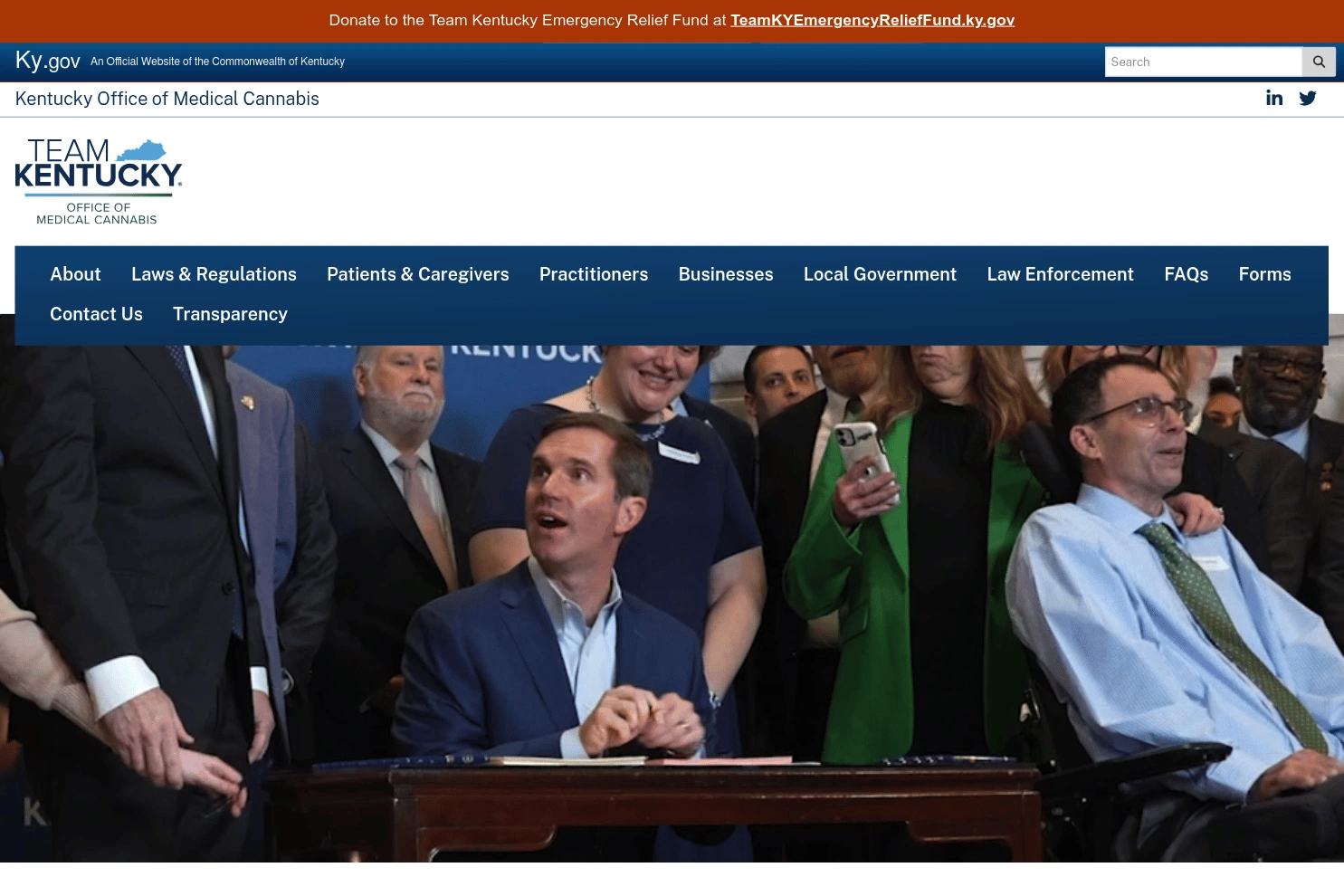Image resolution: width=1344 pixels, height=896 pixels.
Task: Click the Kentucky Office of Medical Cannabis heading
Action: pos(167,99)
